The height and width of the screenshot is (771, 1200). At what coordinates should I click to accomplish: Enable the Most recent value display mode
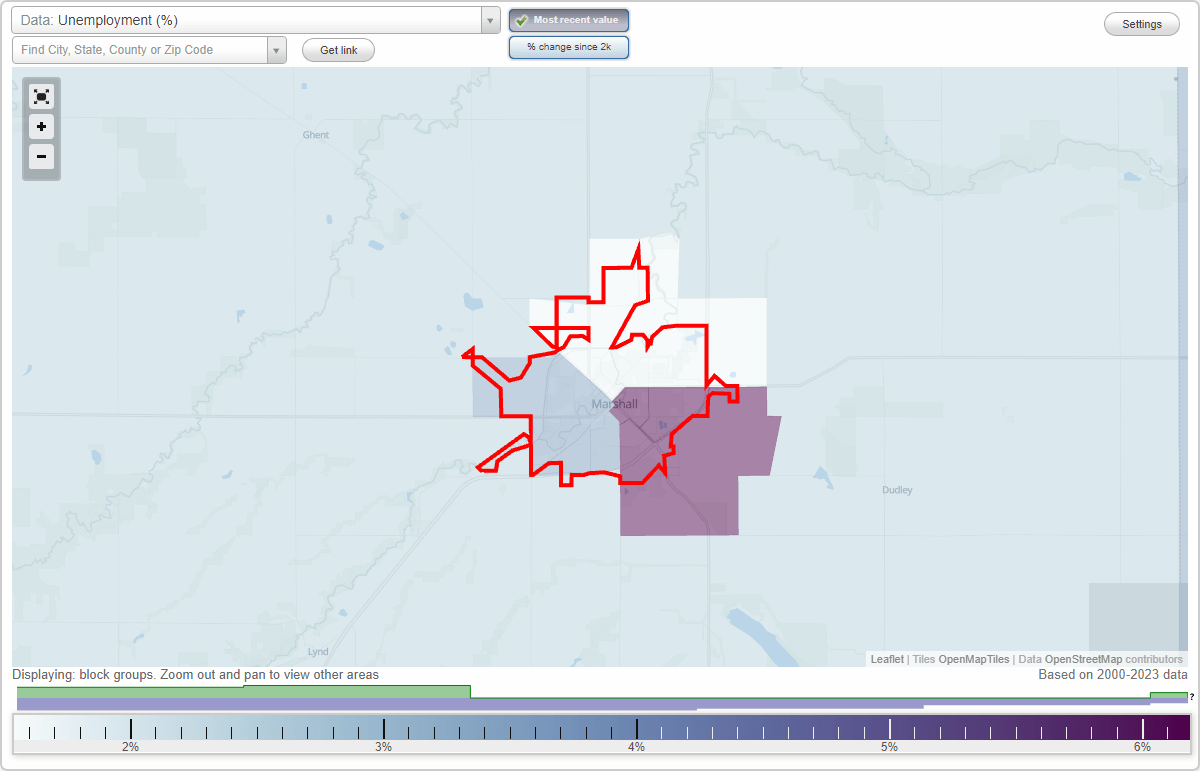(x=568, y=19)
